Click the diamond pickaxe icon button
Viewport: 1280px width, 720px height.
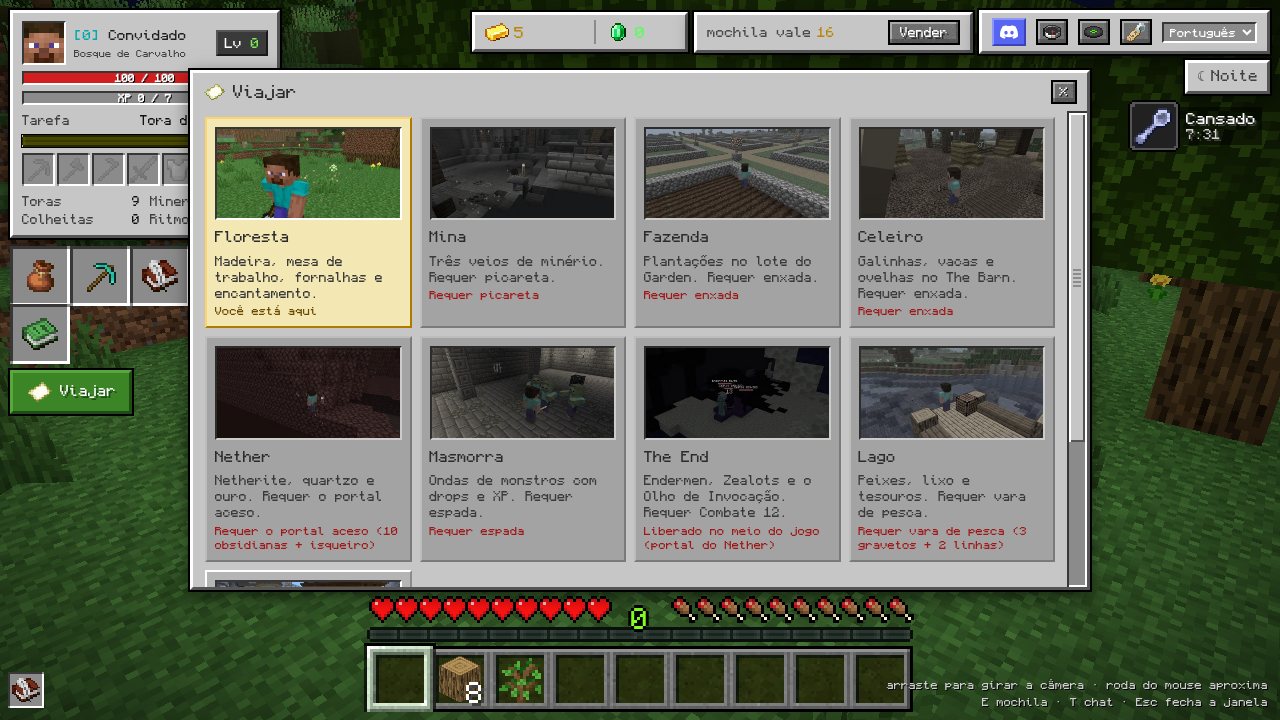coord(100,276)
